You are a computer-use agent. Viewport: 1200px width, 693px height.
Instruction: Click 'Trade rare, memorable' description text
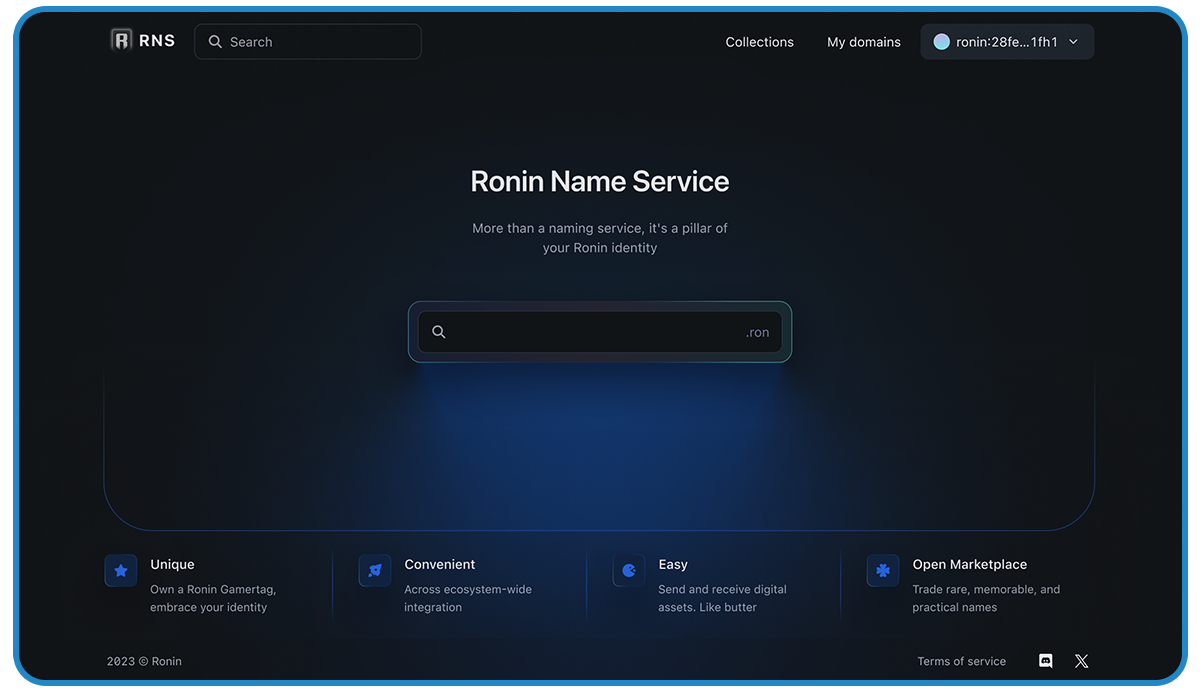[x=986, y=598]
